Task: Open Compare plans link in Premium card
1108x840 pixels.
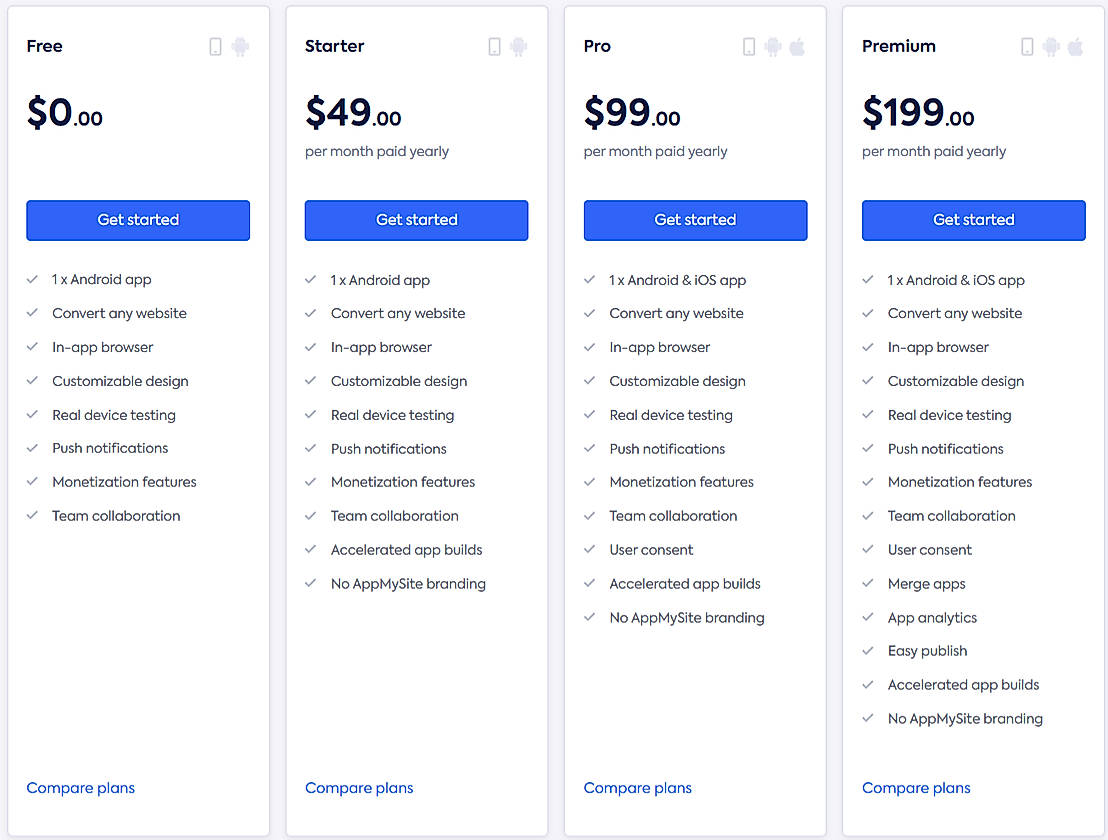Action: [916, 788]
